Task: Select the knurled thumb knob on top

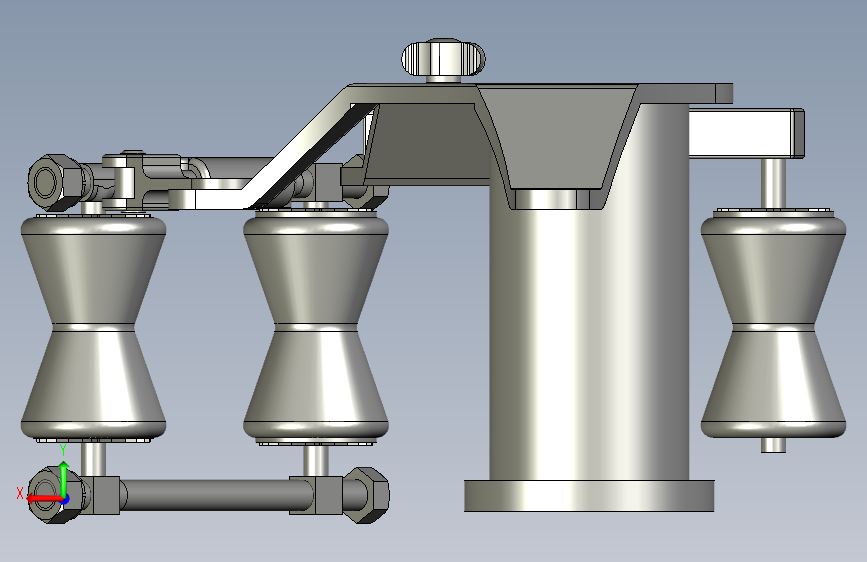Action: pos(443,58)
